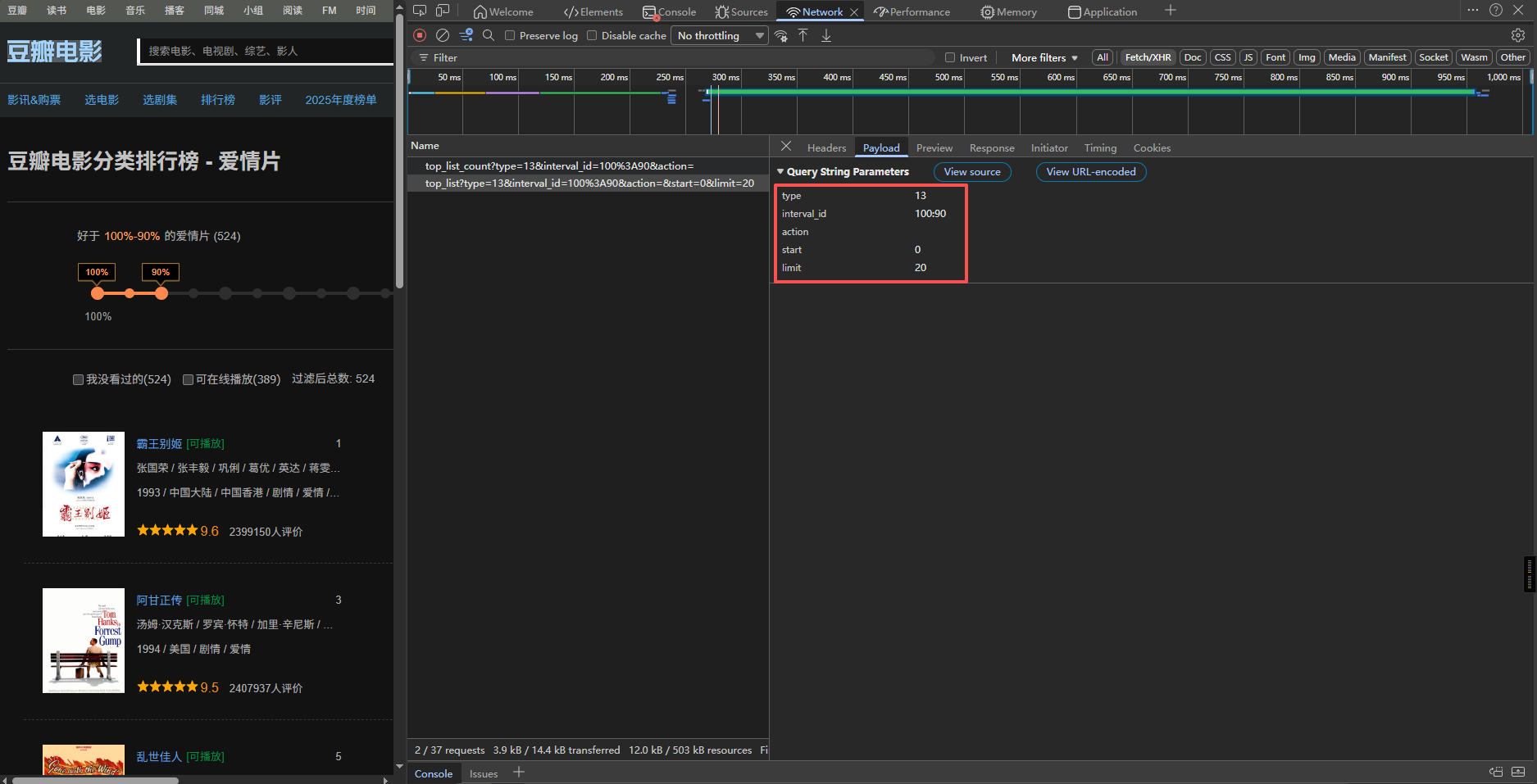This screenshot has height=784, width=1537.
Task: Clear the network log
Action: 443,35
